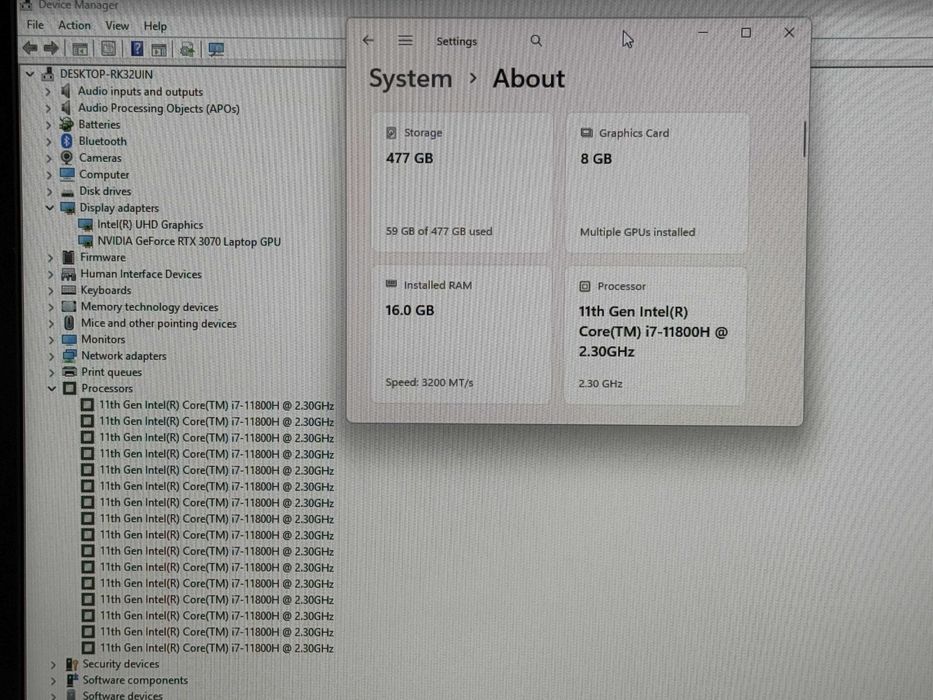This screenshot has width=933, height=700.
Task: Go to System in Settings breadcrumb
Action: tap(411, 79)
